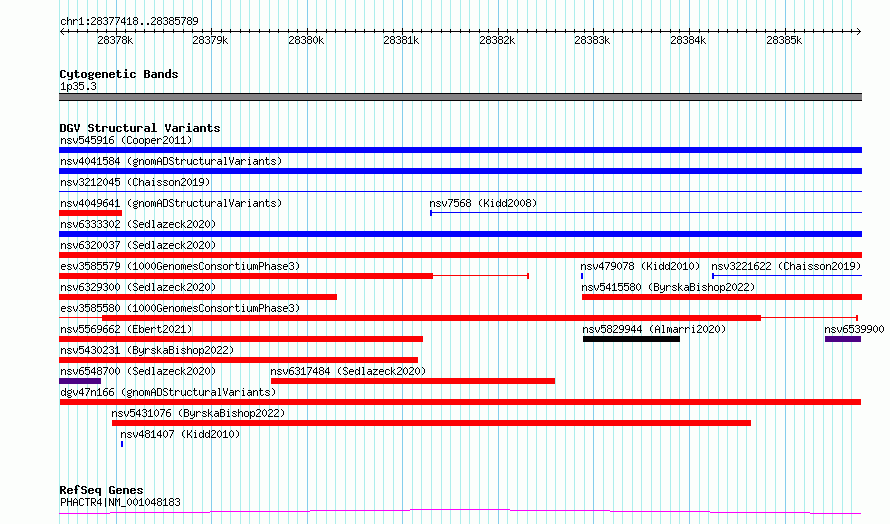Click the nsv6548700 (Sedlazeck2020) label
The height and width of the screenshot is (524, 890).
pos(138,371)
